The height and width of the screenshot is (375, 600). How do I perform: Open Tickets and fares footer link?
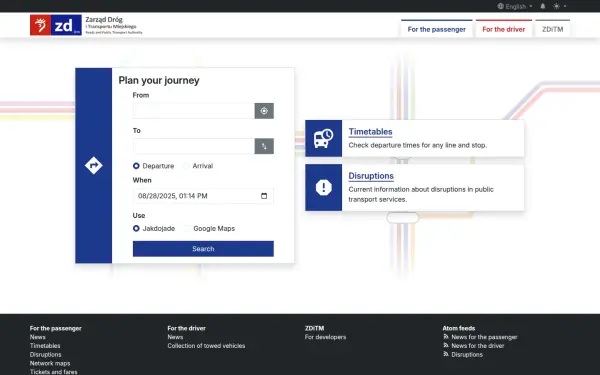pos(54,372)
